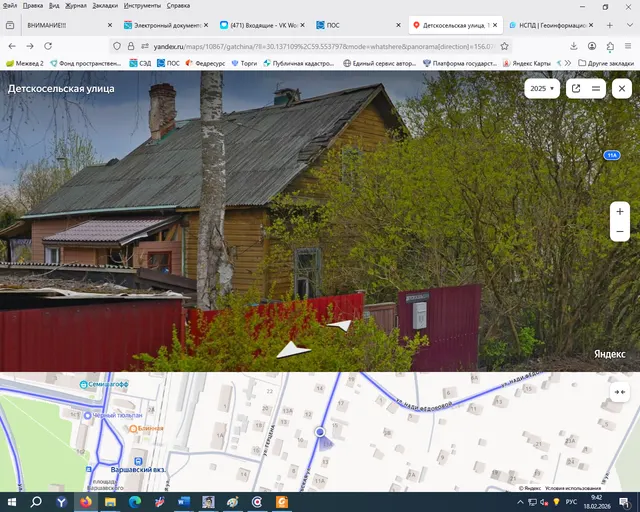Go back to previous page
This screenshot has width=640, height=512.
12,46
